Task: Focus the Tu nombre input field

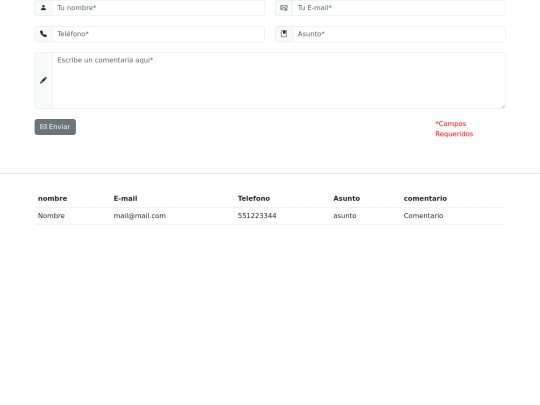Action: point(158,8)
